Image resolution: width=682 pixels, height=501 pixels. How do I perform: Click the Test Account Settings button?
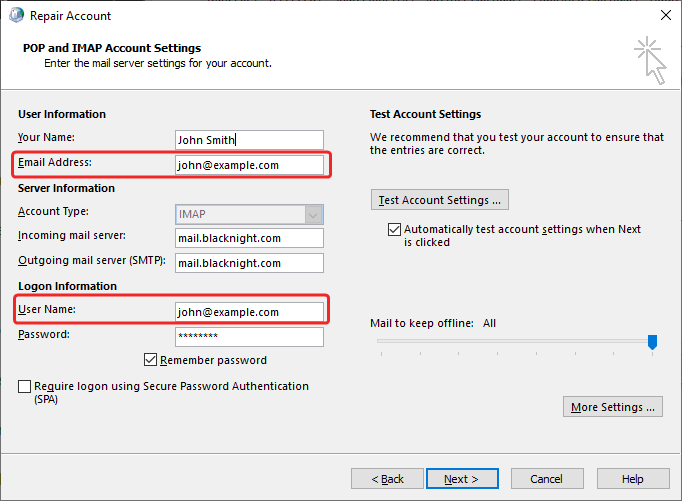click(x=439, y=200)
